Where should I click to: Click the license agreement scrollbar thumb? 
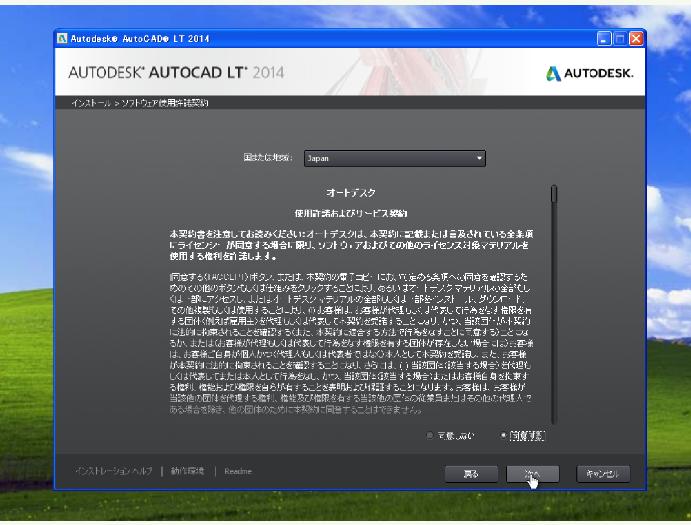pyautogui.click(x=554, y=194)
